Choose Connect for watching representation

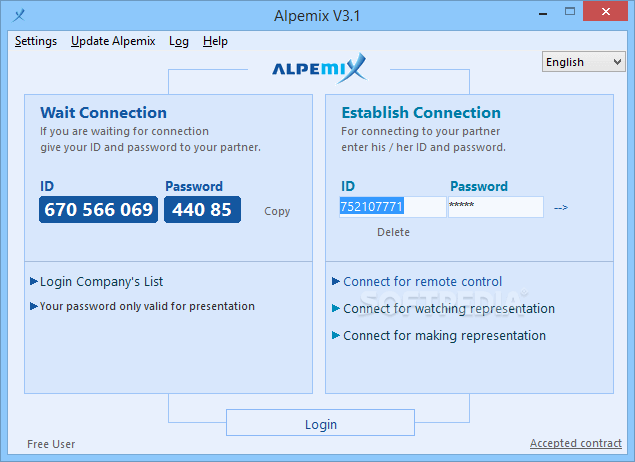coord(449,309)
